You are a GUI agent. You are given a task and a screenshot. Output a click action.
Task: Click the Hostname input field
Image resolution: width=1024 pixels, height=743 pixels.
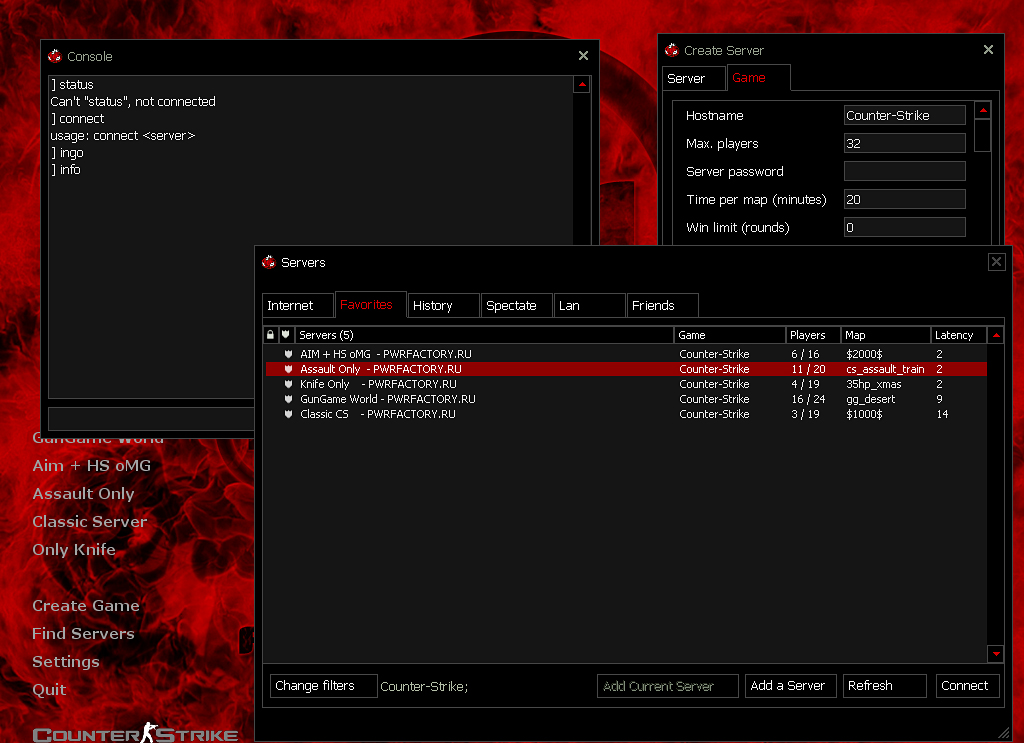pyautogui.click(x=904, y=116)
